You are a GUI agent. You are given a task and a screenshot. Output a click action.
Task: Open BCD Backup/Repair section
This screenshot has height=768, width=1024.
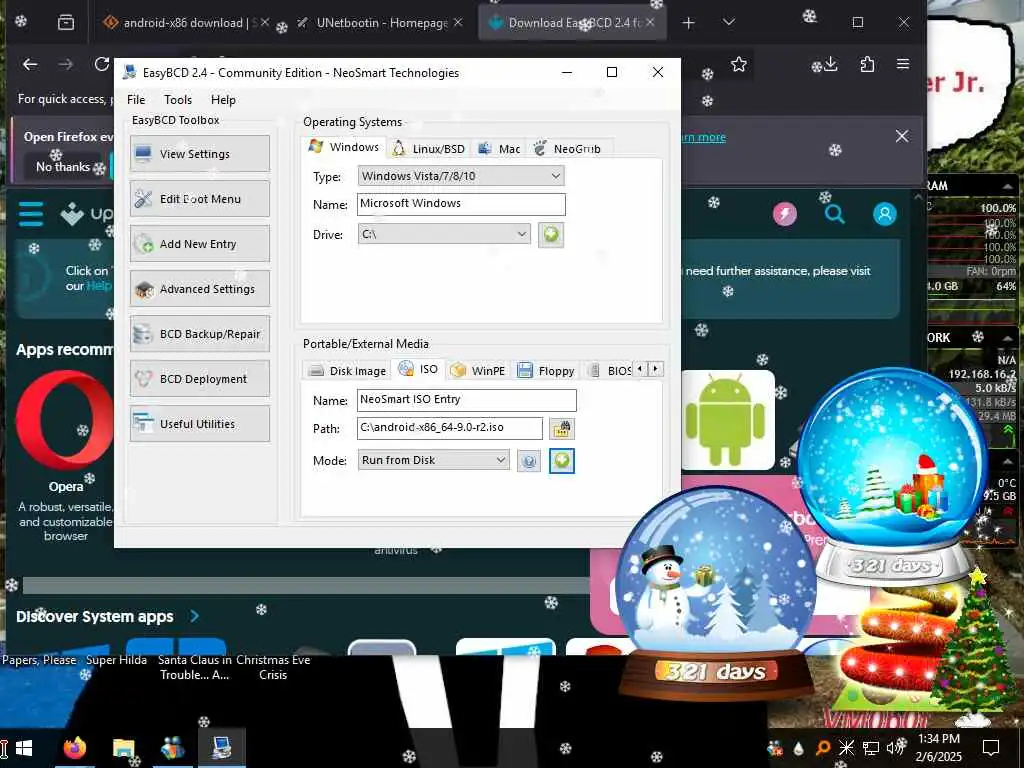(200, 334)
